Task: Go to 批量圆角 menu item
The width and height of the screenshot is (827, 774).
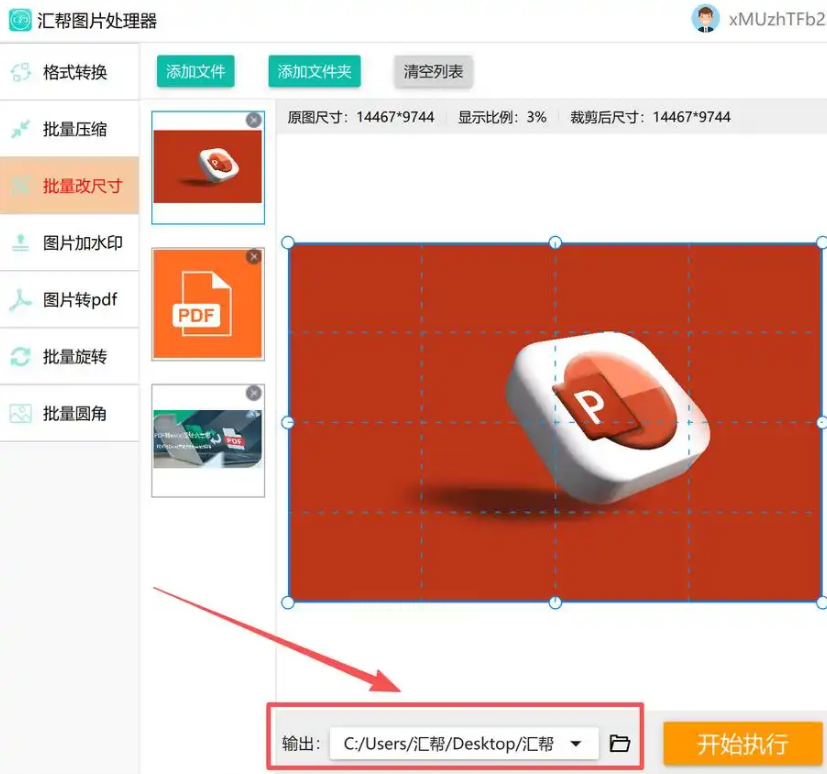Action: pos(69,413)
